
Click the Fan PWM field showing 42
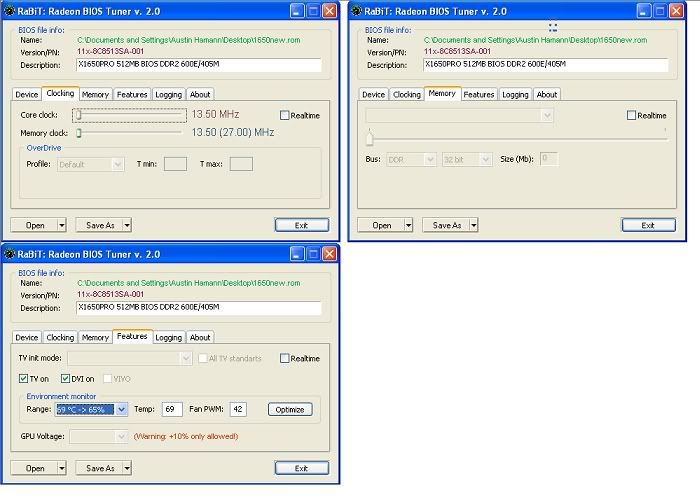click(238, 409)
